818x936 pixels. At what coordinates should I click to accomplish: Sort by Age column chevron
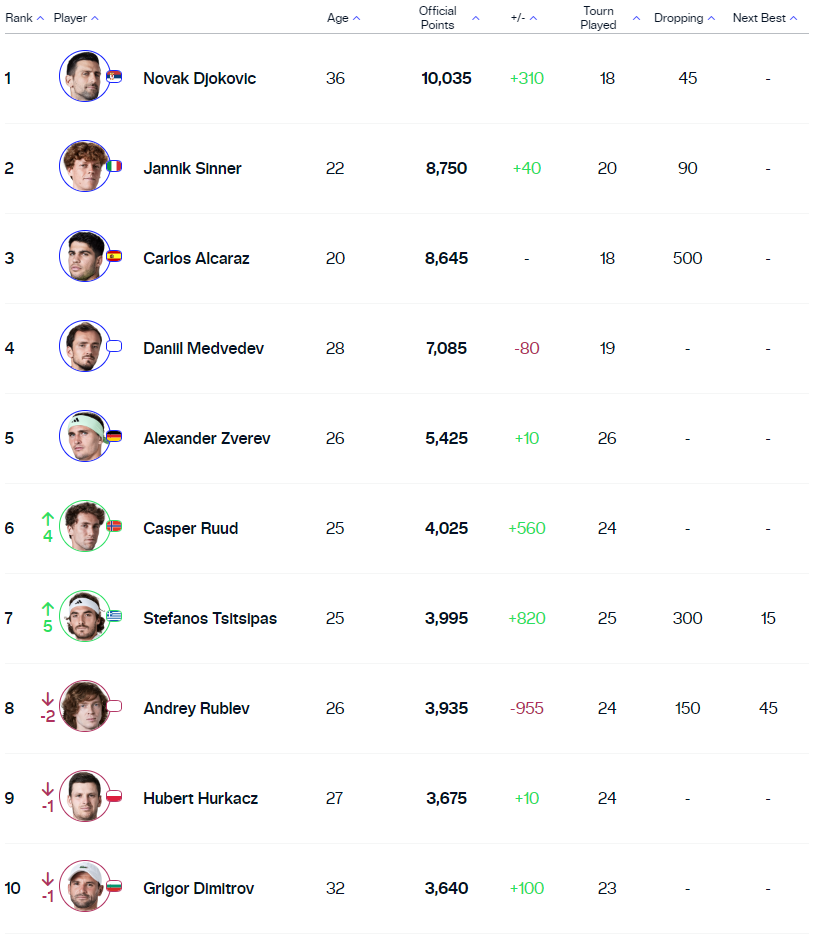pyautogui.click(x=356, y=19)
